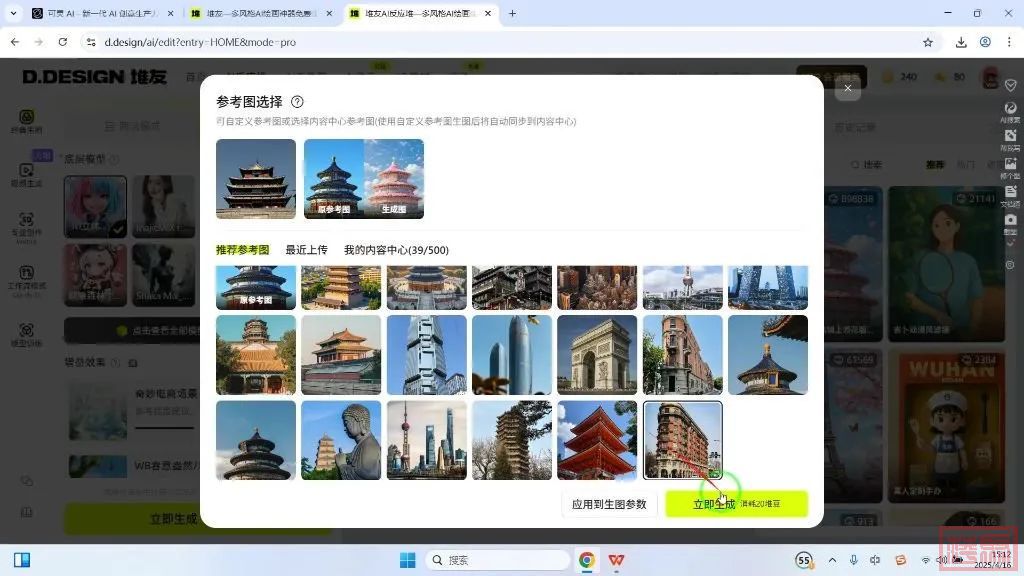Image resolution: width=1024 pixels, height=576 pixels.
Task: Click the Windows taskbar search box
Action: [498, 560]
